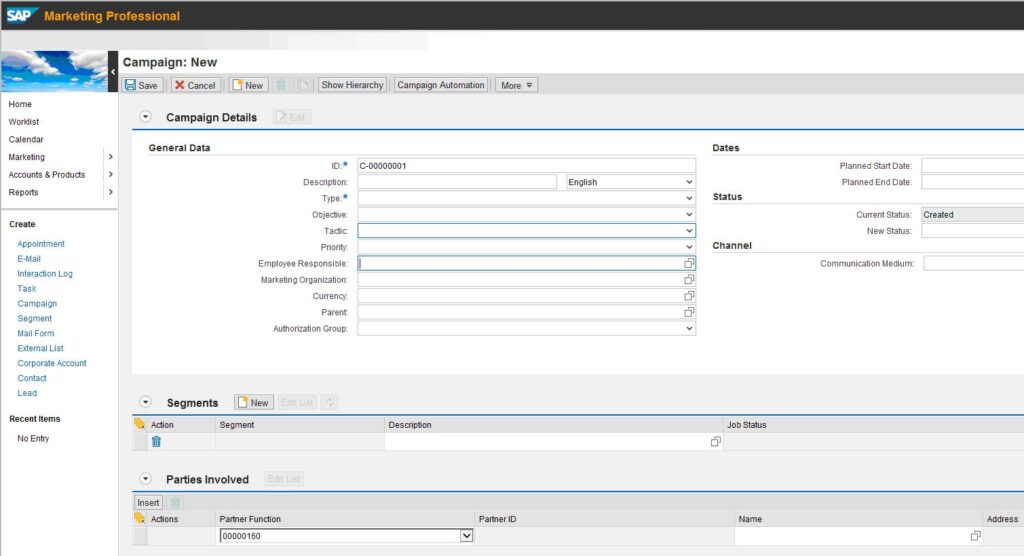Viewport: 1024px width, 556px height.
Task: Click the trash icon beside Insert button
Action: (x=175, y=502)
